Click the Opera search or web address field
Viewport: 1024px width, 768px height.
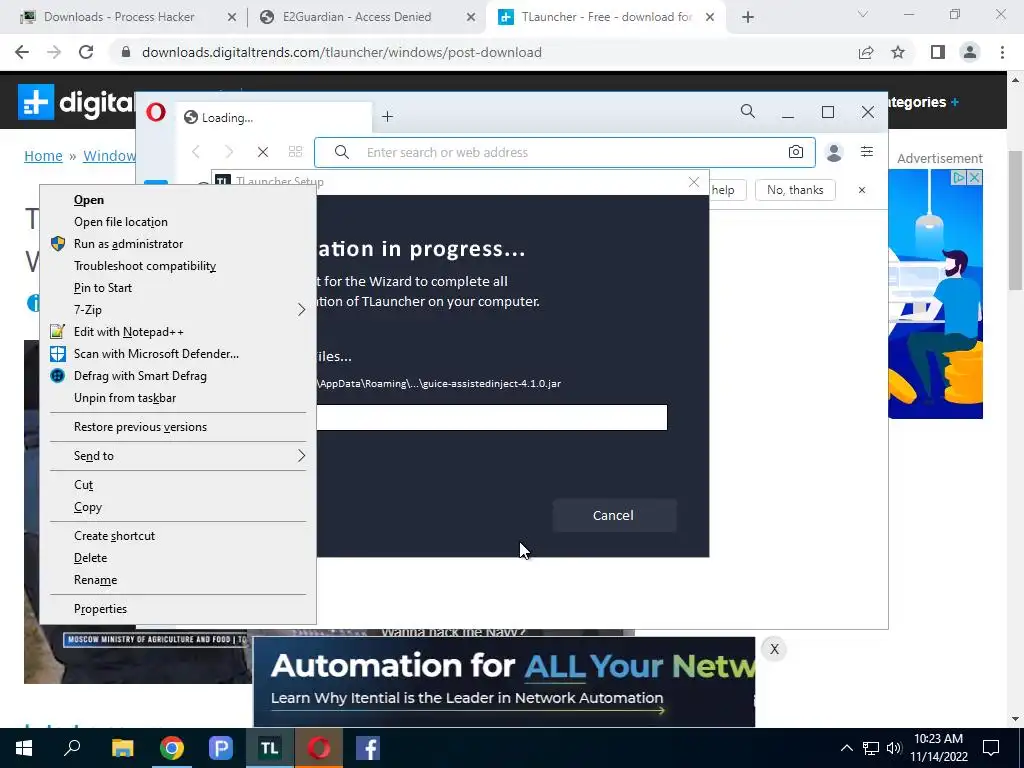tap(565, 152)
